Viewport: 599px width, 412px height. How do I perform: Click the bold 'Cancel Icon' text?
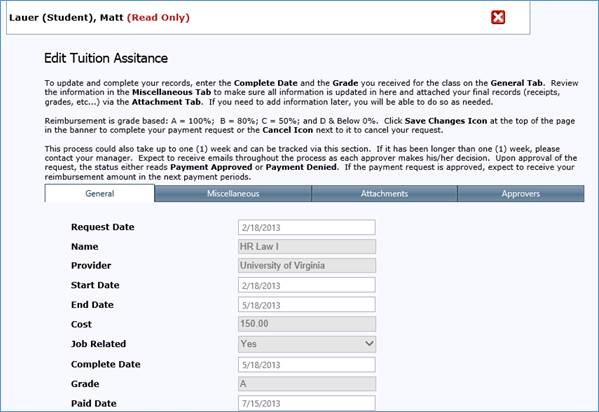[x=288, y=130]
